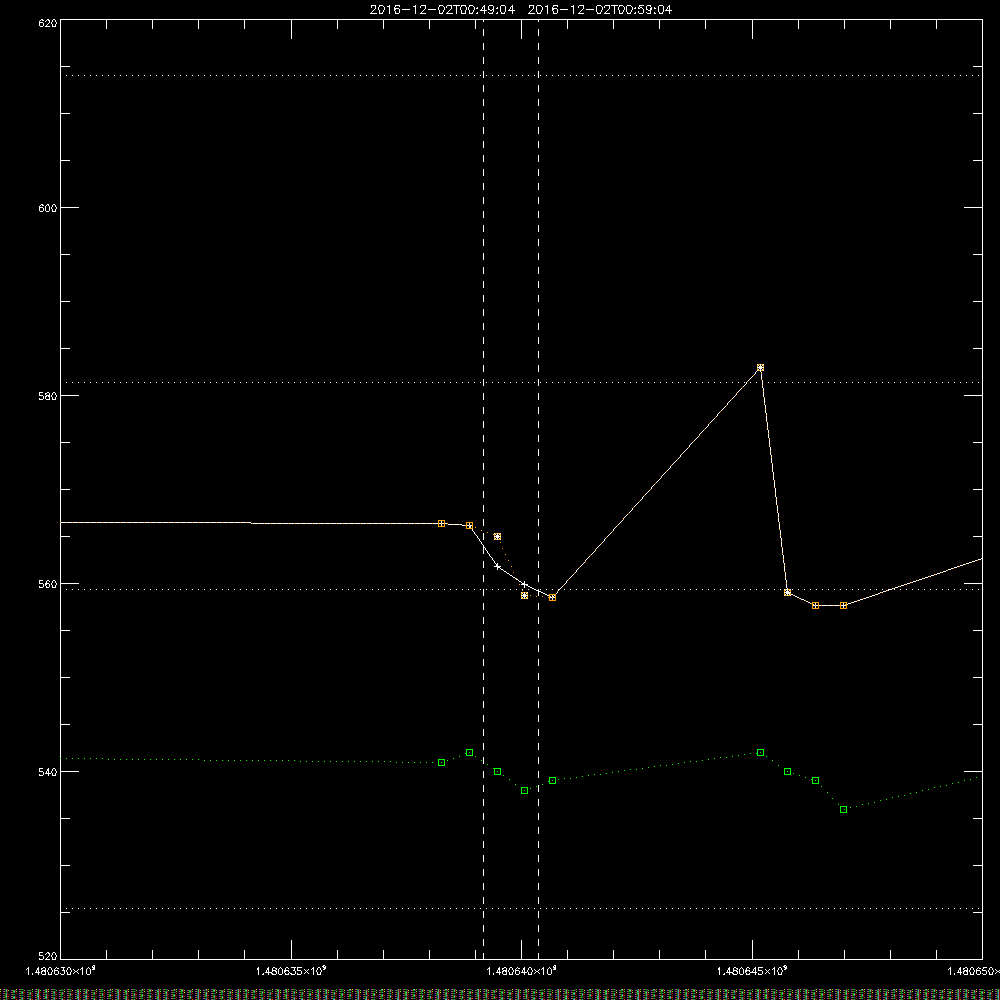Select the y-axis label 580

48,395
